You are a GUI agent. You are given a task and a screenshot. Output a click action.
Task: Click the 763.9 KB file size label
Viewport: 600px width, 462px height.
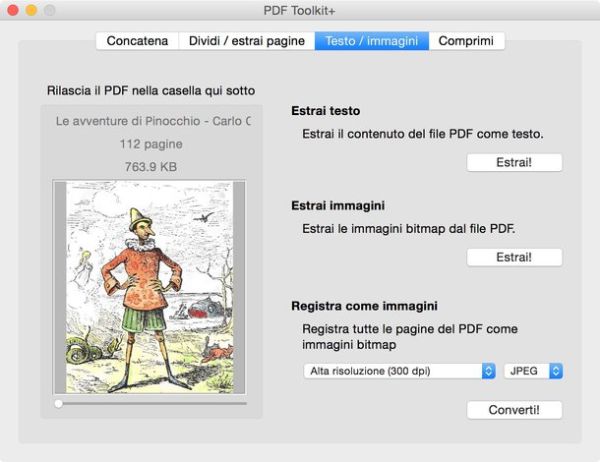coord(150,166)
